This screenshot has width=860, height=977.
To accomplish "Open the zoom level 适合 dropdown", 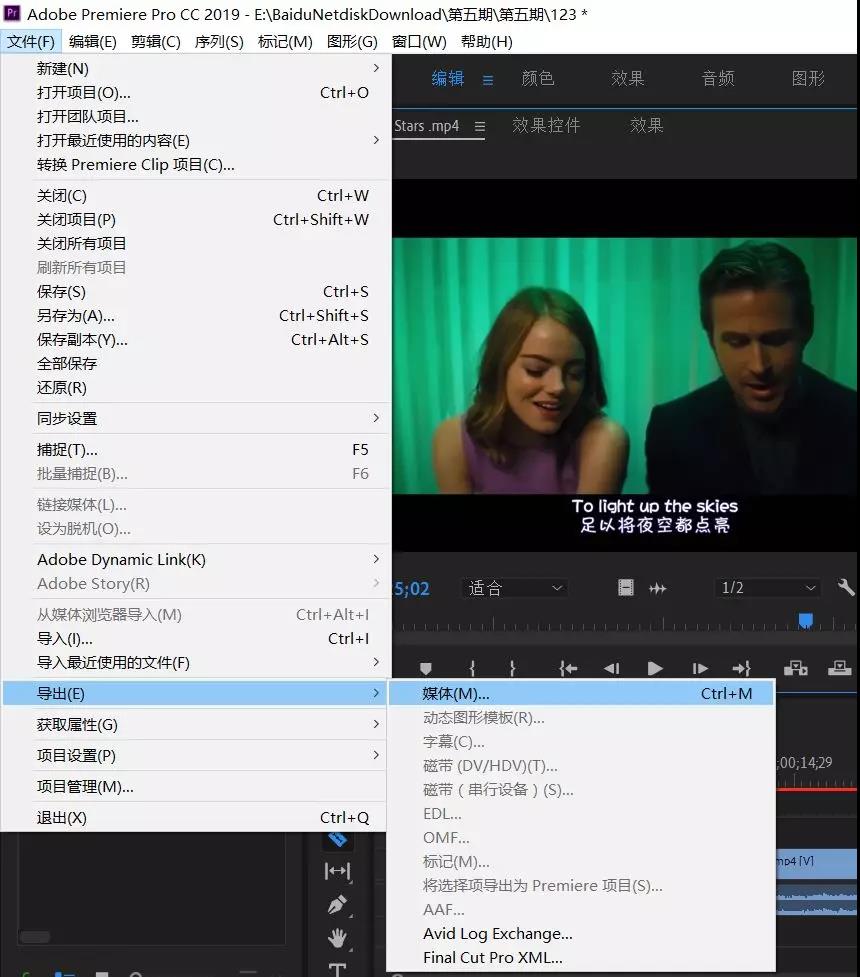I will [515, 588].
